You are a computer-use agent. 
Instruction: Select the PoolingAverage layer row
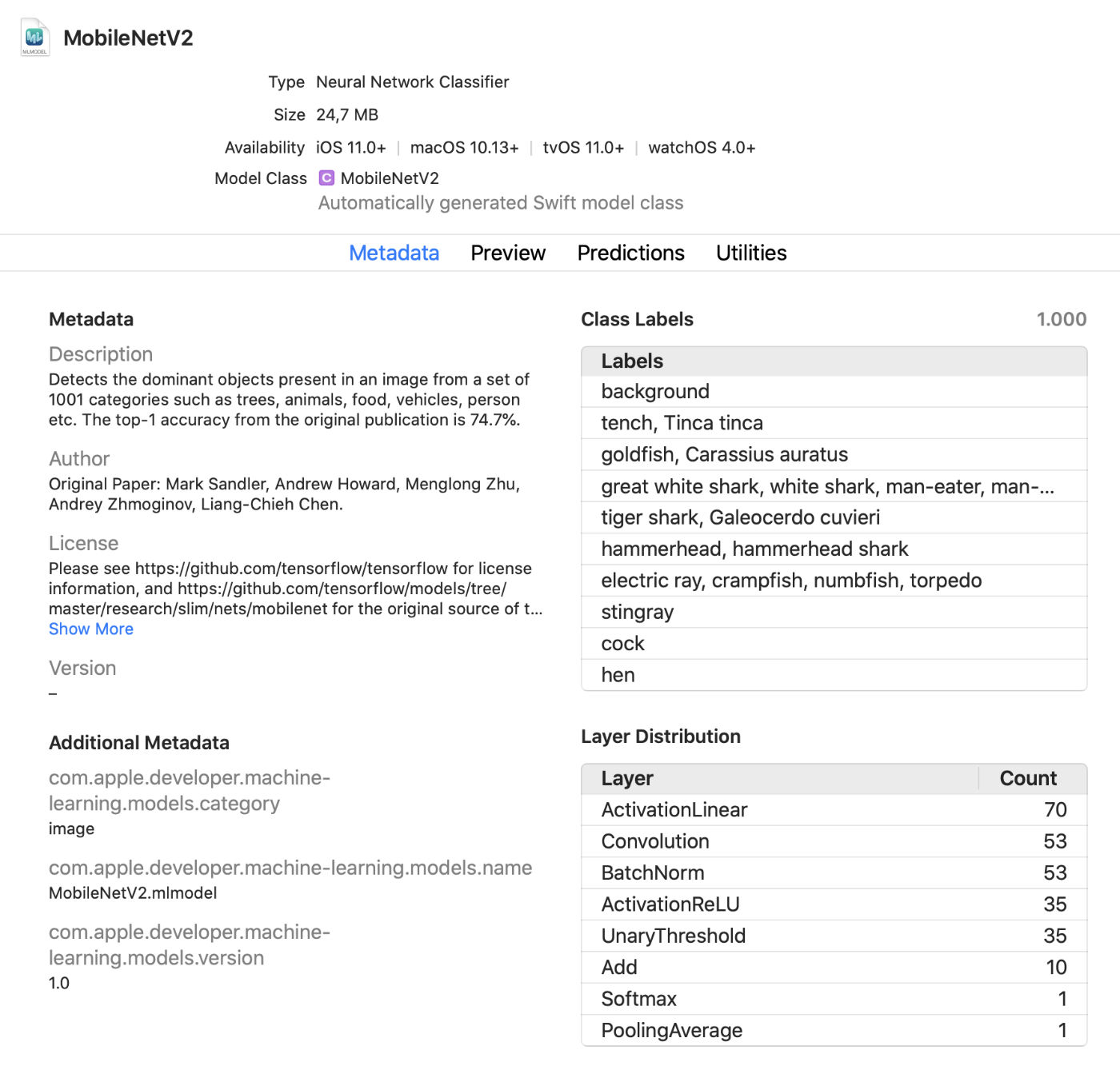pos(671,1031)
